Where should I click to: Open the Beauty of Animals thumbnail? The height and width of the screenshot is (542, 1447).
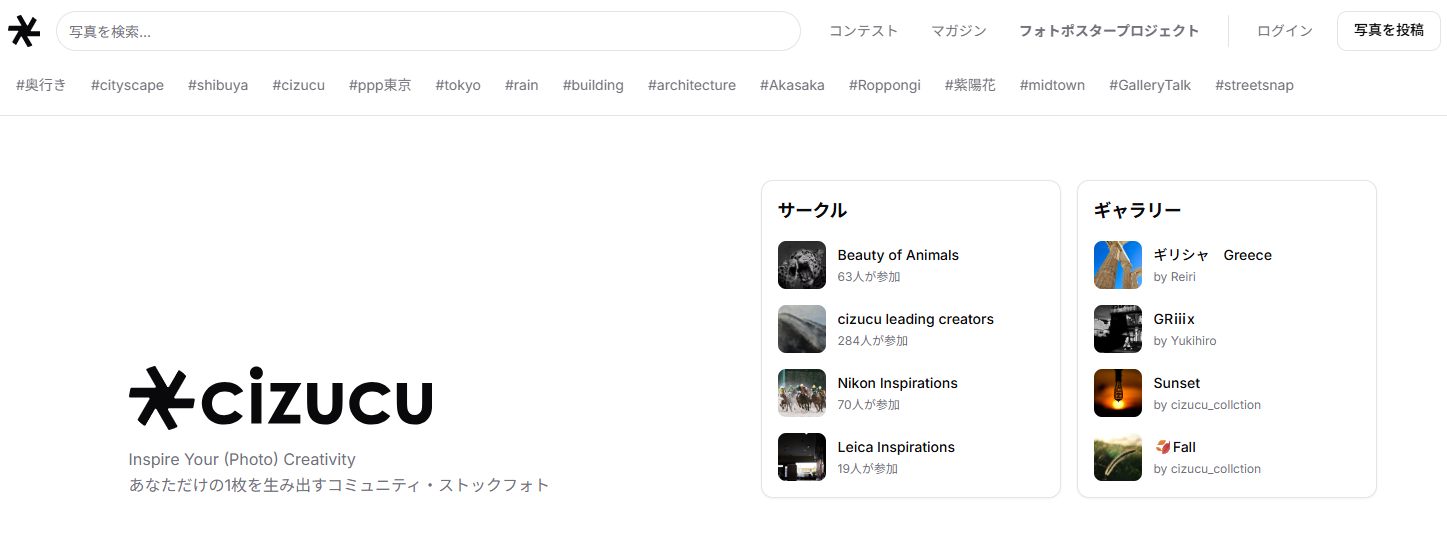802,265
